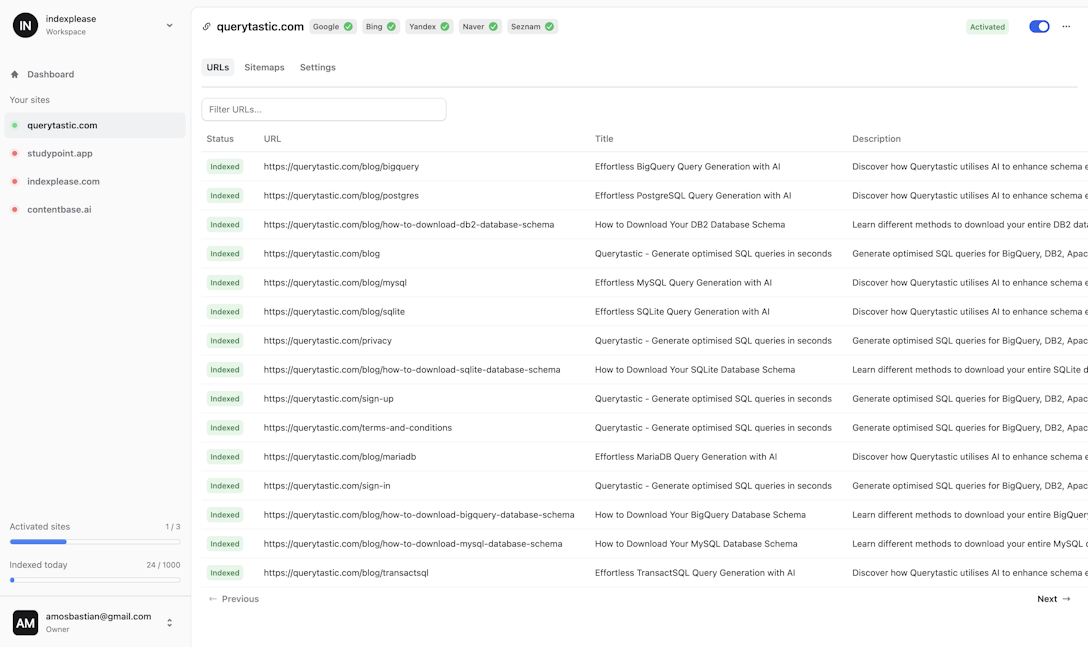1088x647 pixels.
Task: Click the Activated sites progress bar
Action: (95, 541)
